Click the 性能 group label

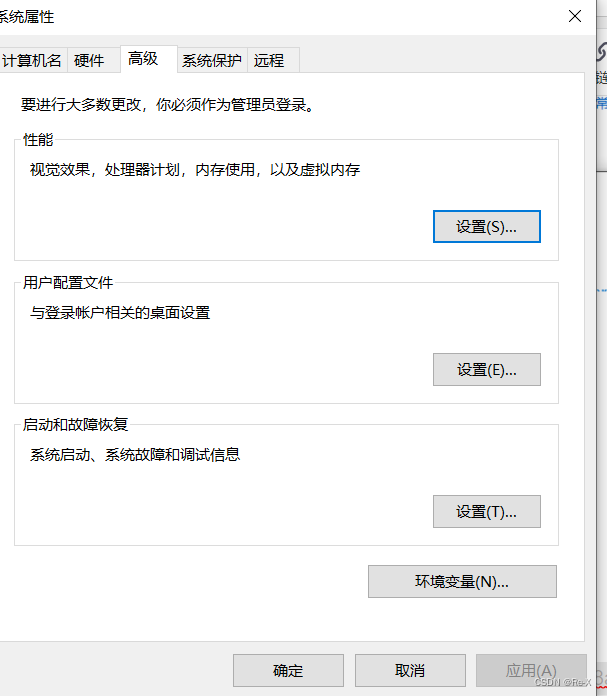38,140
